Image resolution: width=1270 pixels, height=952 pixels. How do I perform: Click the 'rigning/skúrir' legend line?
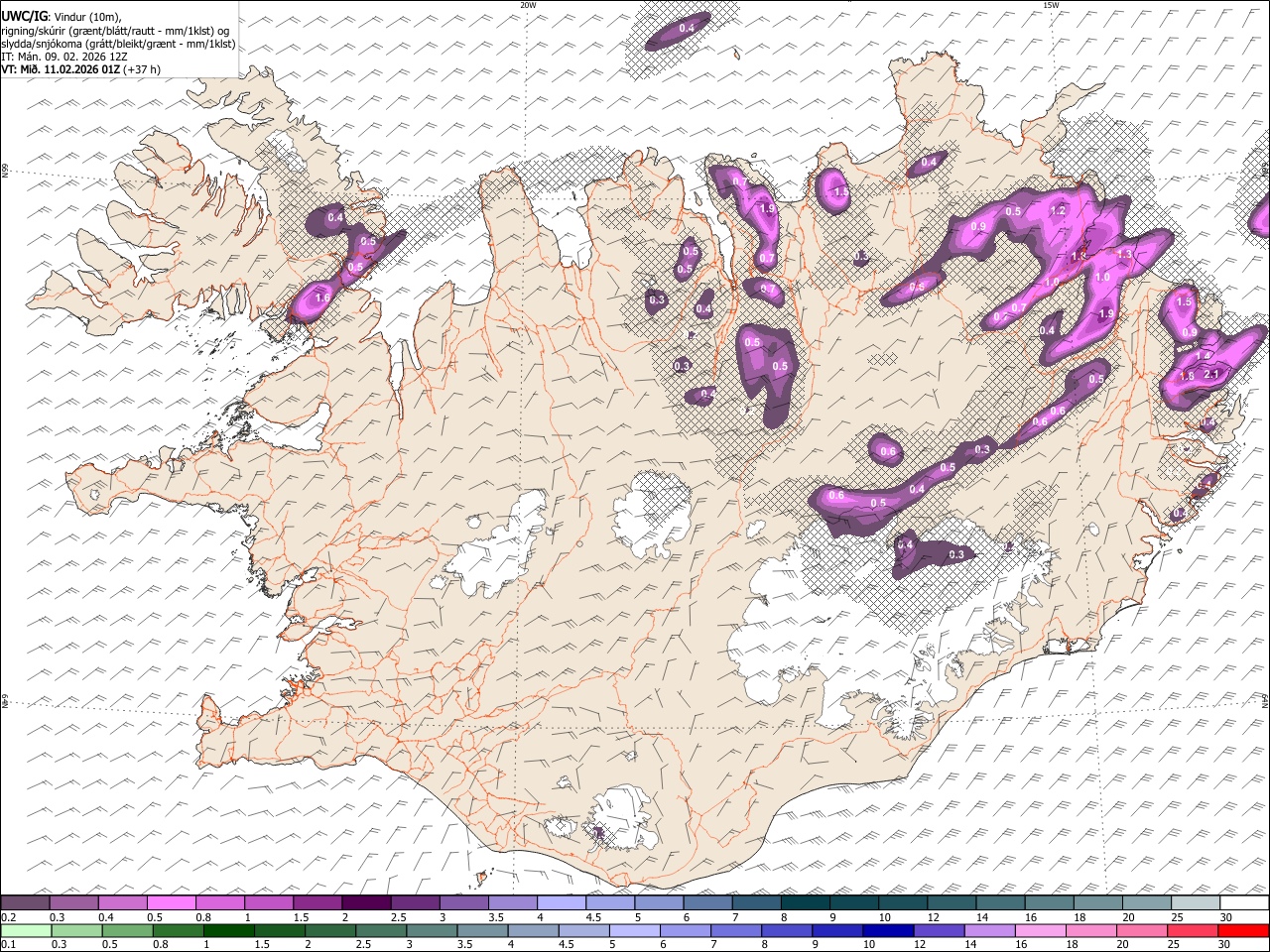pyautogui.click(x=115, y=31)
